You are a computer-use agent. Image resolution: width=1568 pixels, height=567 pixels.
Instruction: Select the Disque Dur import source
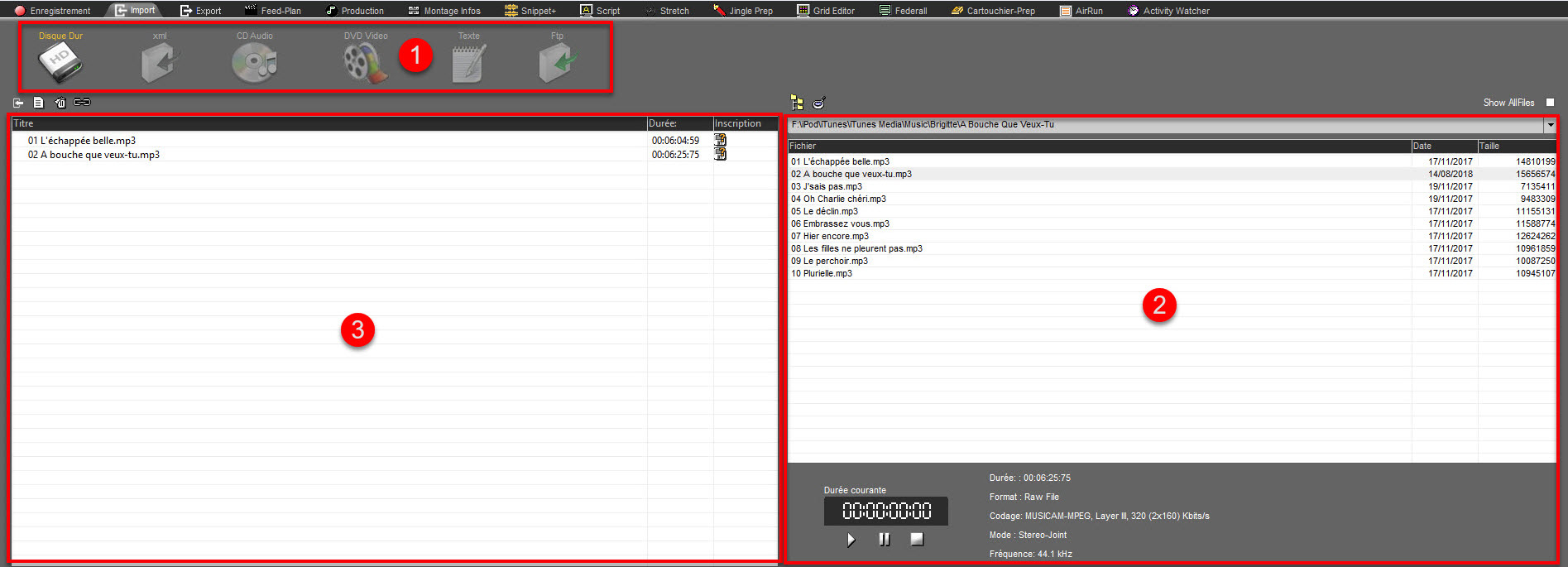(60, 63)
